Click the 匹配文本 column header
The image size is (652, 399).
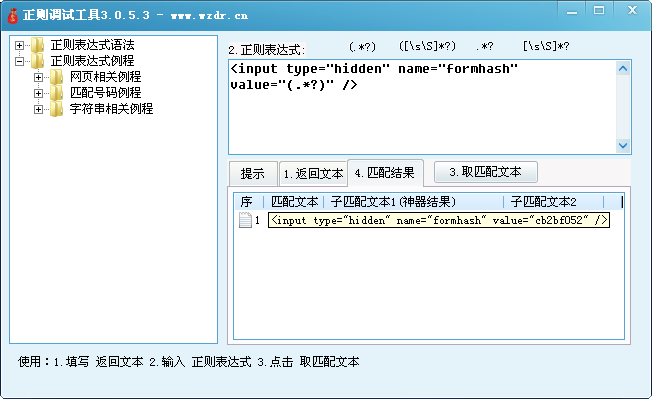[x=294, y=202]
